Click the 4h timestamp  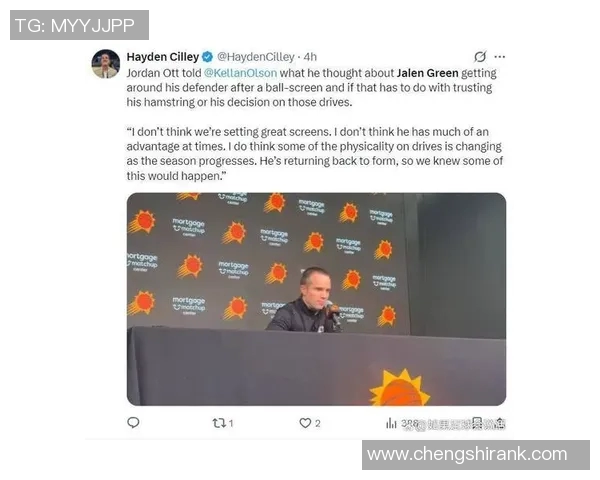[310, 57]
